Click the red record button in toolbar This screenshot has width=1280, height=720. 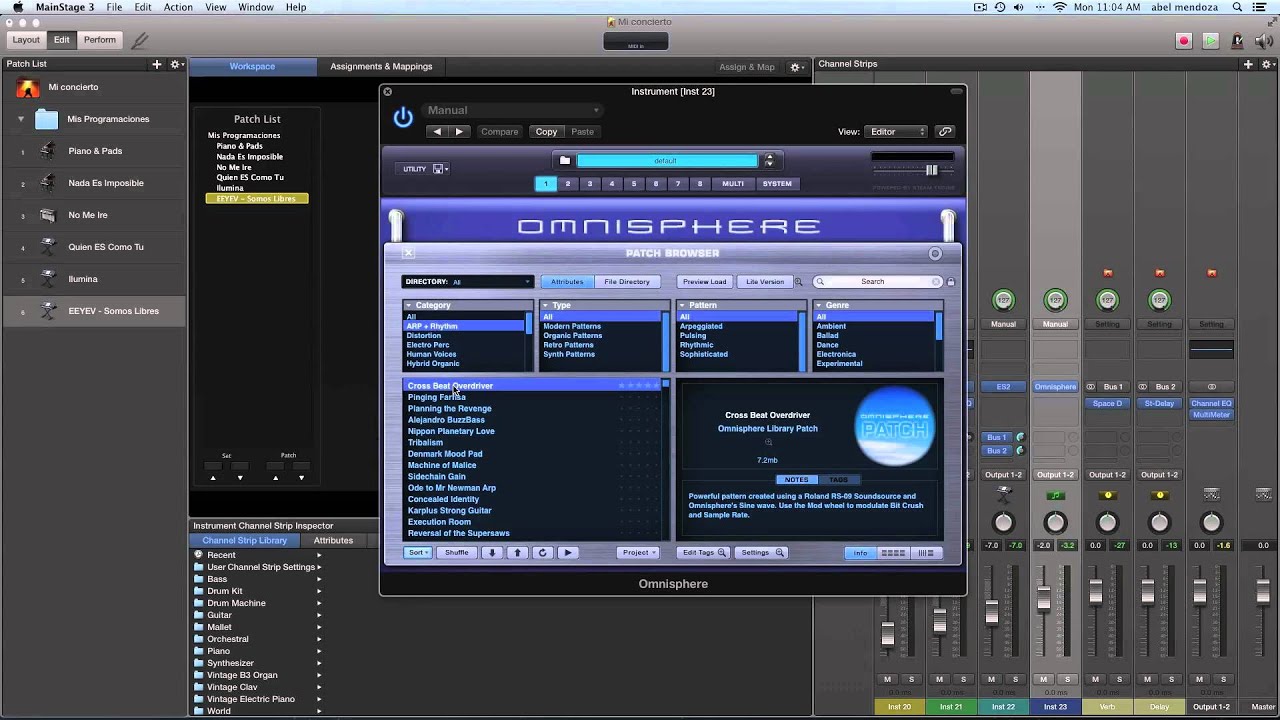[x=1184, y=41]
